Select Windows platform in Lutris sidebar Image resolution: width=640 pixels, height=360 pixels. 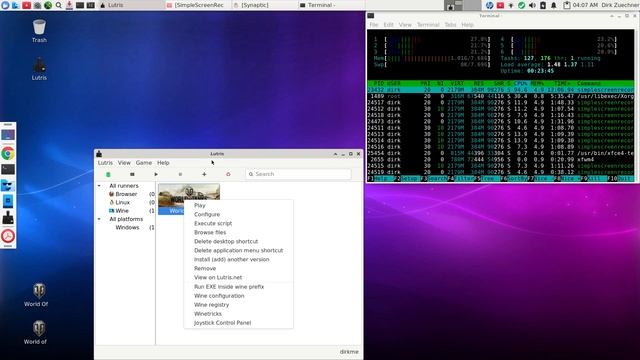point(127,227)
